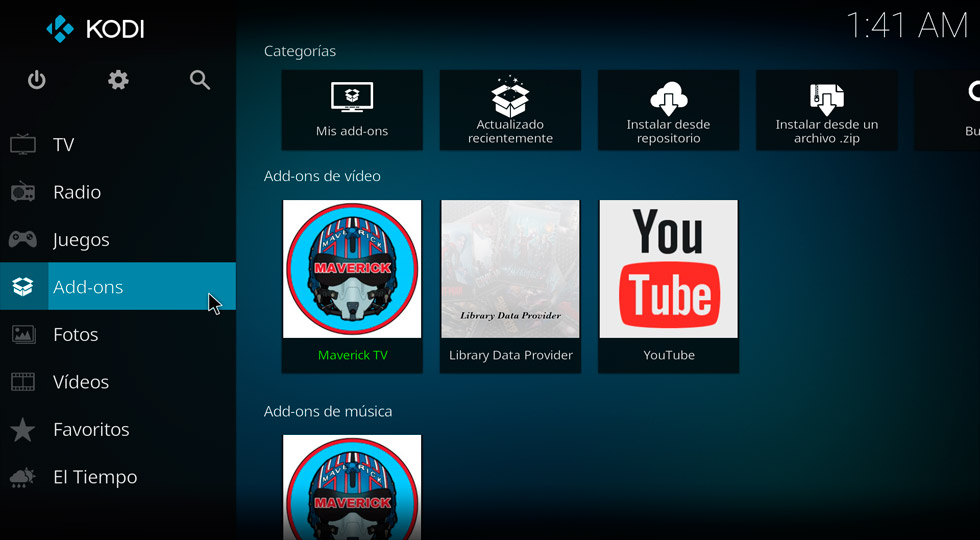Viewport: 980px width, 540px height.
Task: Click the zip file download icon
Action: 827,99
